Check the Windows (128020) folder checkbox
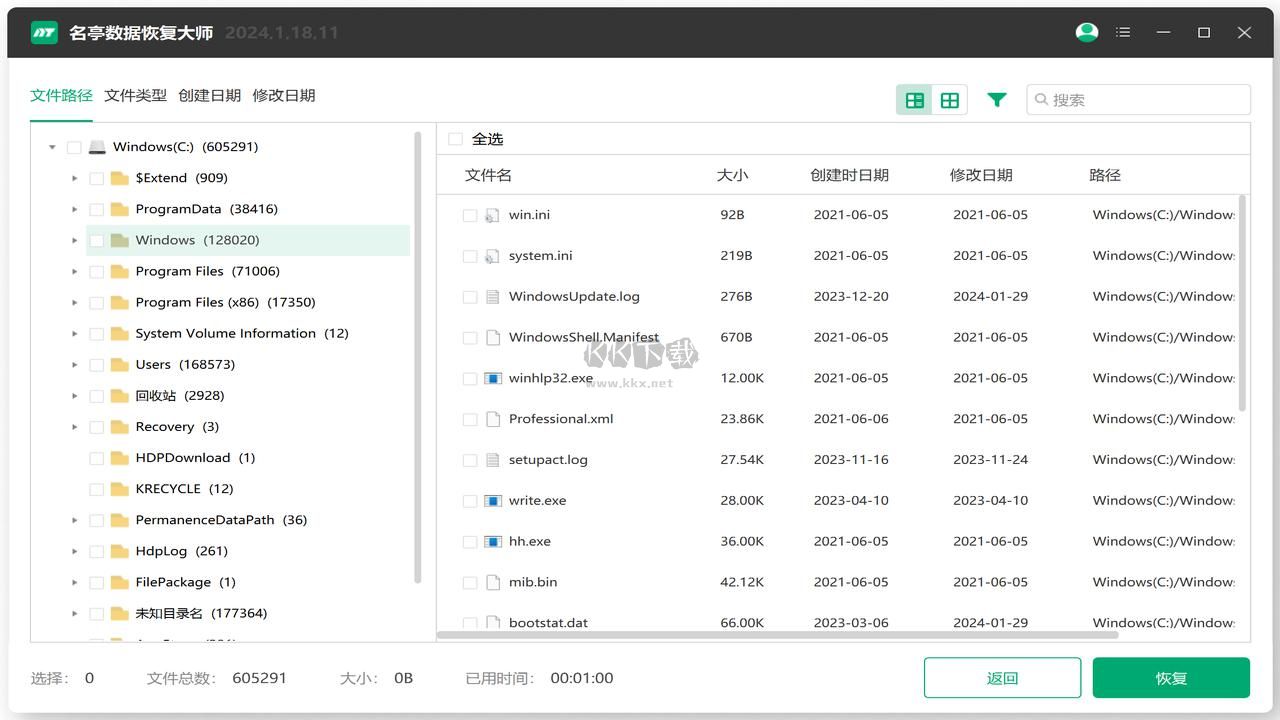This screenshot has height=720, width=1280. [97, 240]
